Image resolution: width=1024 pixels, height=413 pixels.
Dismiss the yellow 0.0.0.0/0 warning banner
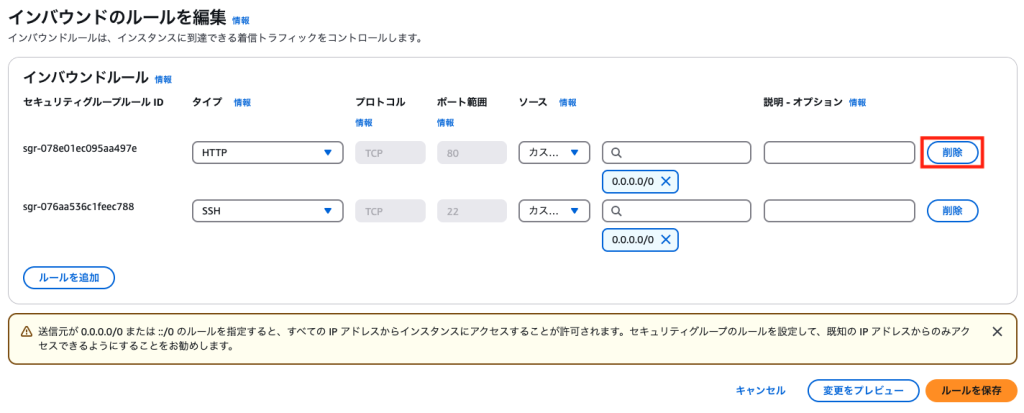pos(997,331)
